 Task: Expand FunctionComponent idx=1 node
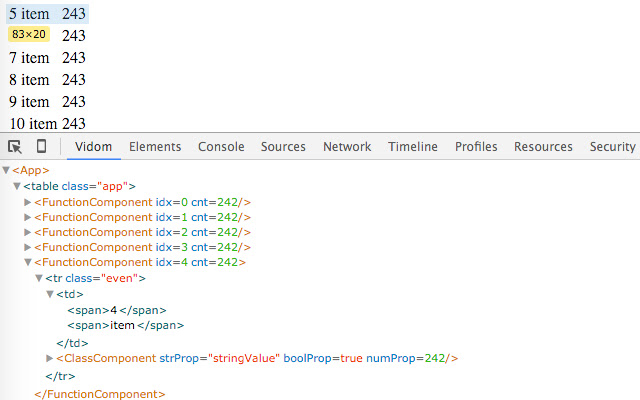pos(28,217)
